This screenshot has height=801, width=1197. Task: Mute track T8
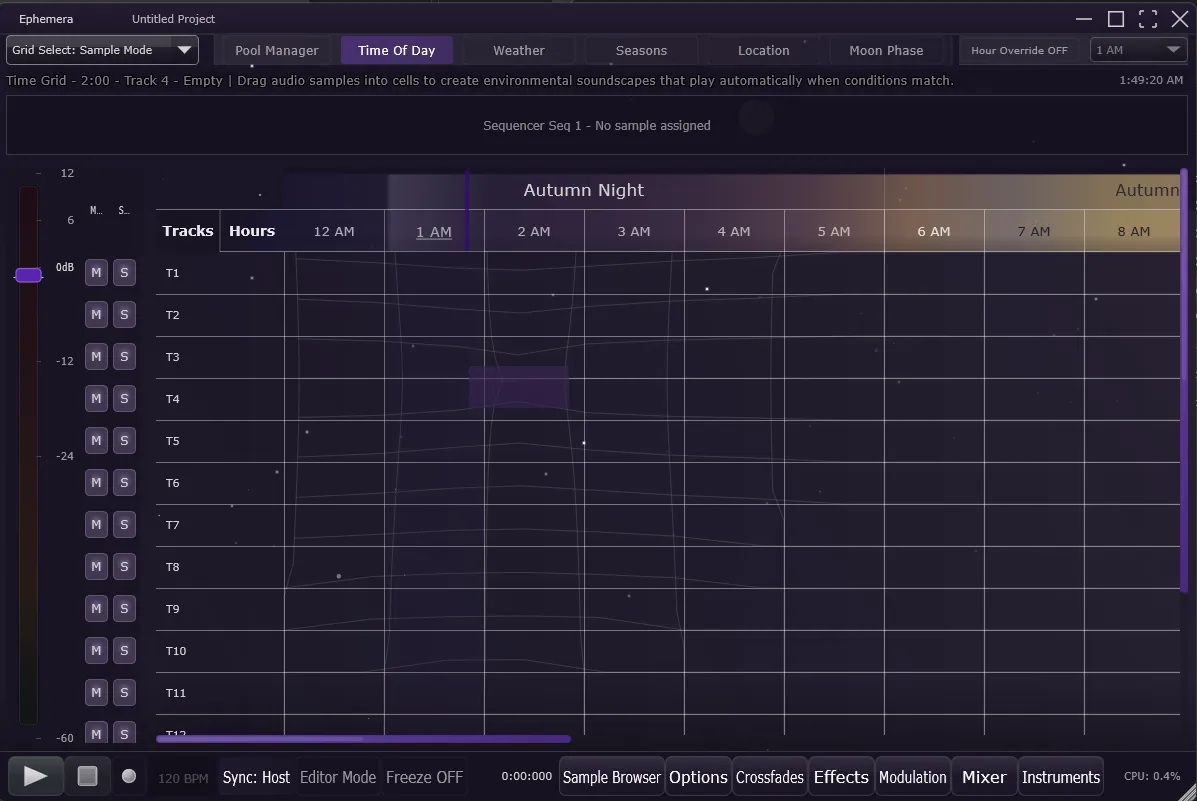[x=96, y=566]
